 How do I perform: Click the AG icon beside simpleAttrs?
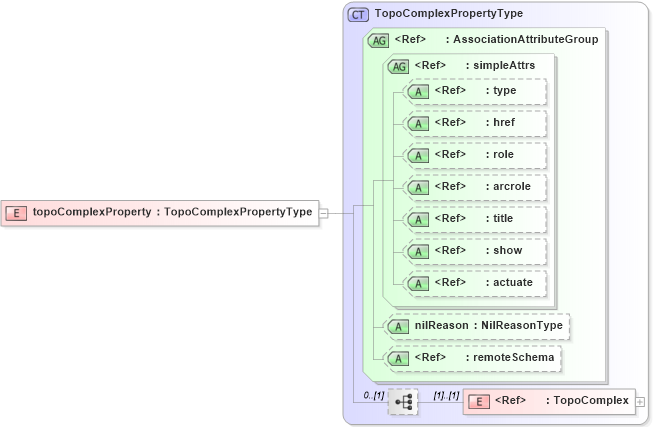coord(399,67)
